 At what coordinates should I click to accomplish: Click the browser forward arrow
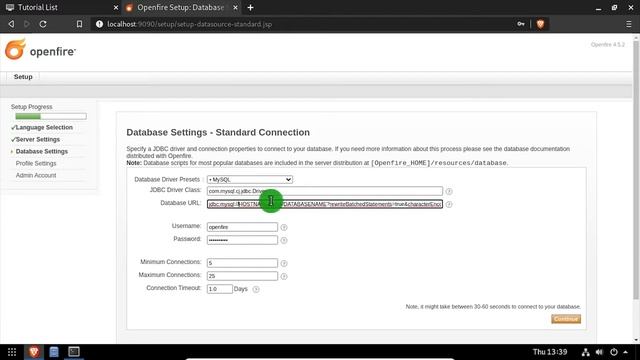click(x=27, y=24)
